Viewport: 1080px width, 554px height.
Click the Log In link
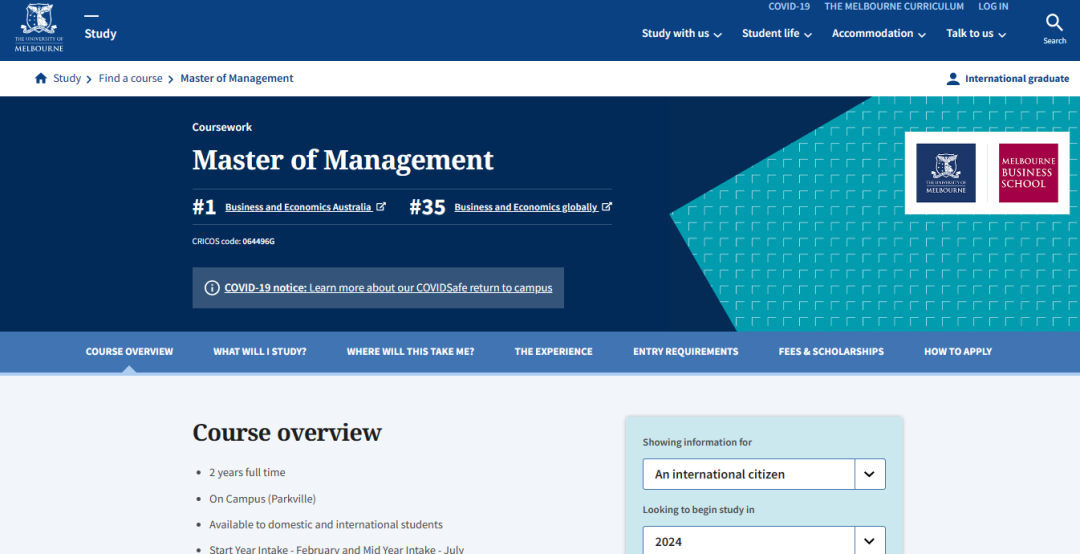[x=993, y=7]
